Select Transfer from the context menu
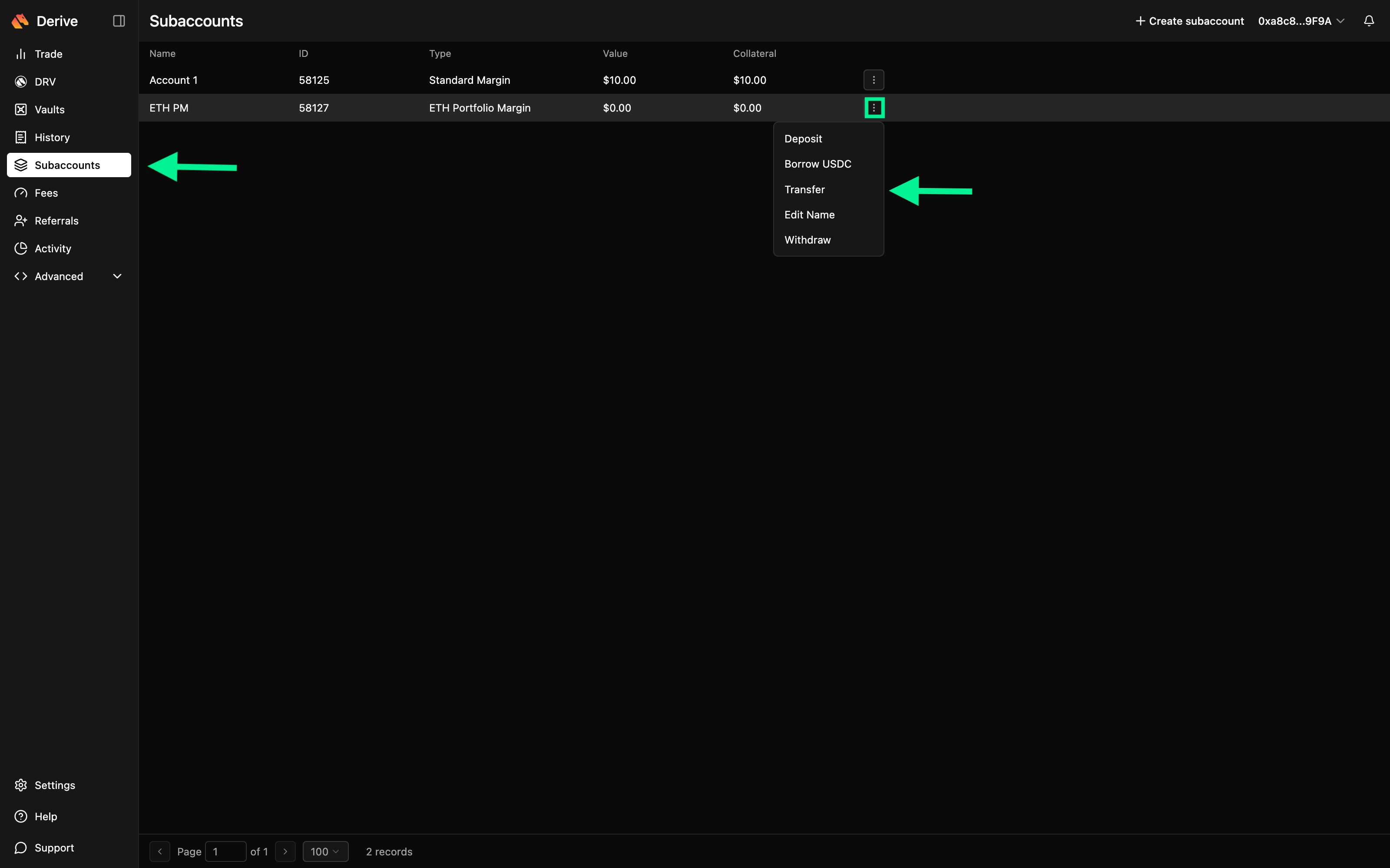1390x868 pixels. (x=804, y=189)
